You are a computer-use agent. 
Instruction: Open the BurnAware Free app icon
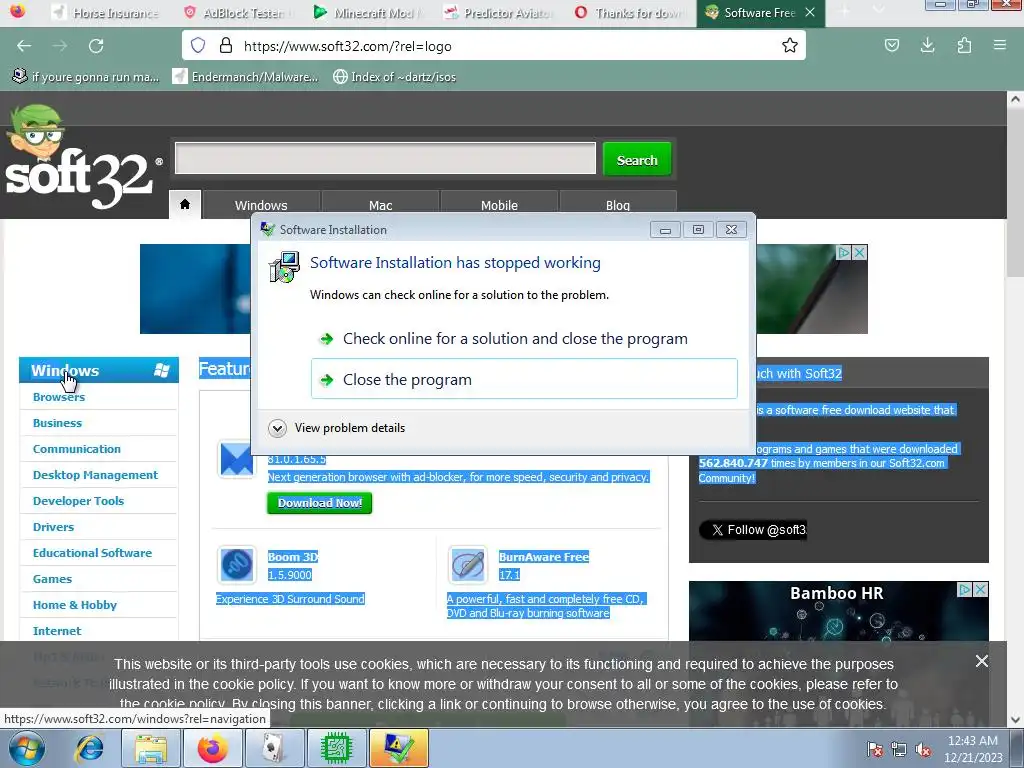coord(468,564)
